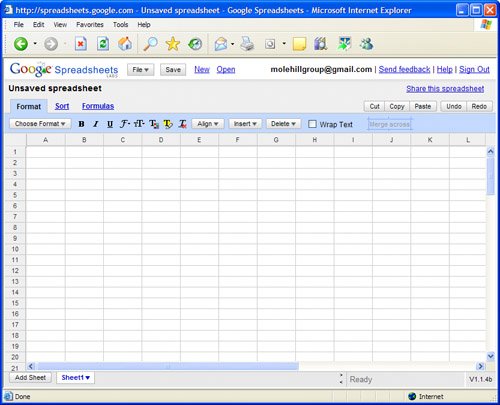The width and height of the screenshot is (500, 405).
Task: Click the Merge across button
Action: point(389,124)
